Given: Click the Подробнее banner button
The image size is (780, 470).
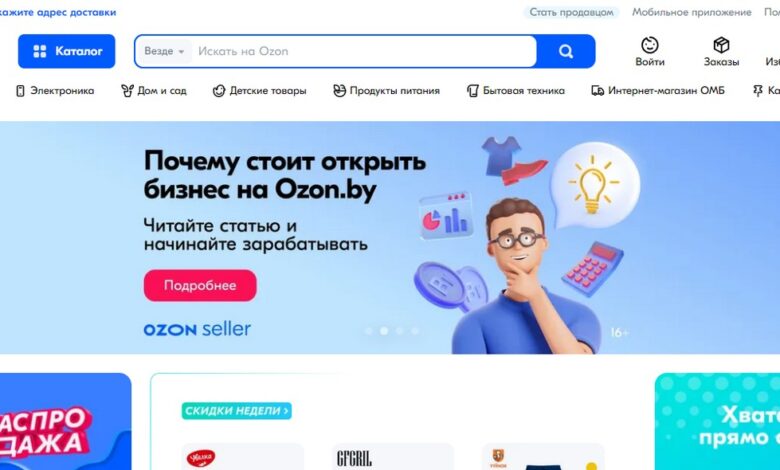Looking at the screenshot, I should pos(200,285).
